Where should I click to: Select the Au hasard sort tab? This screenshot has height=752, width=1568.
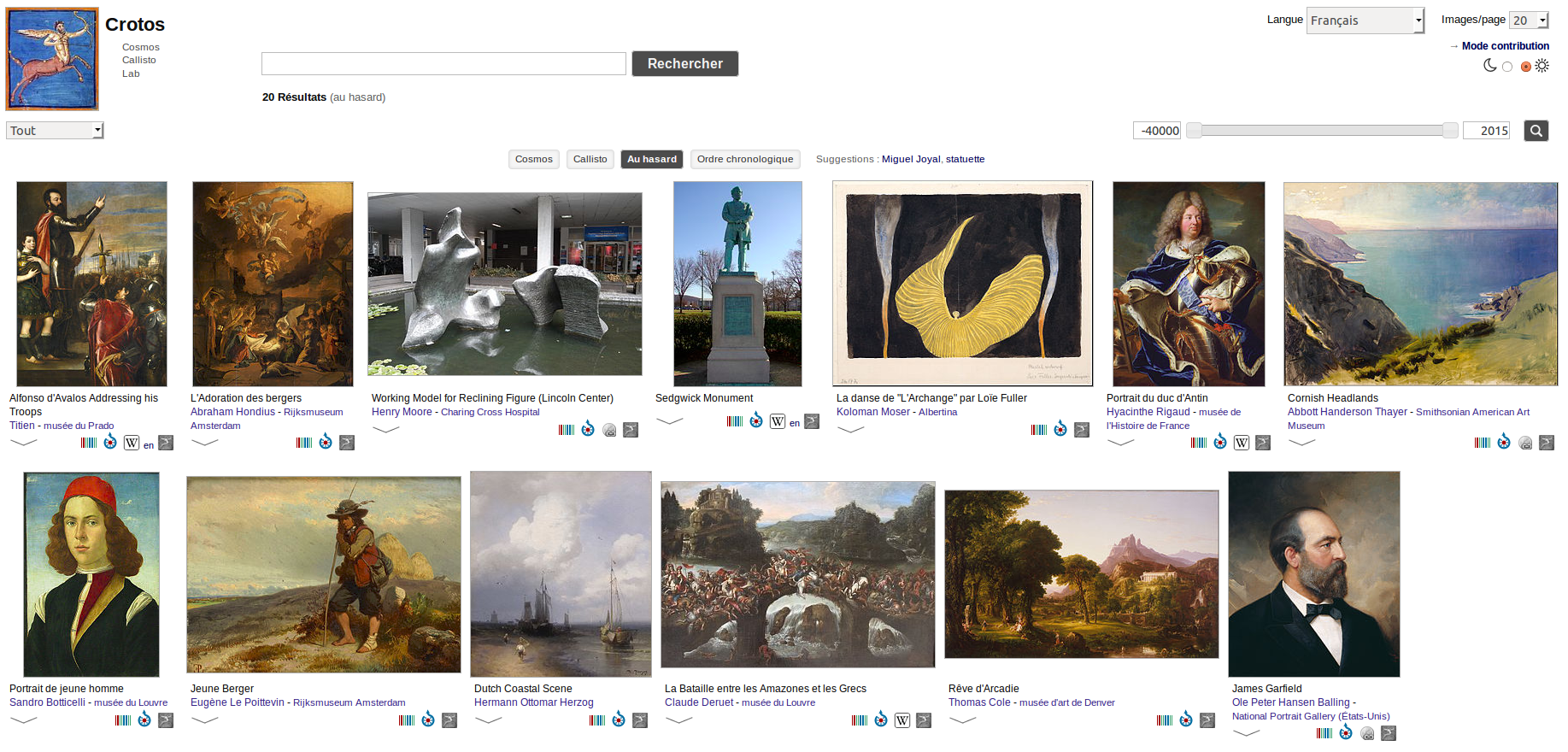(x=652, y=159)
